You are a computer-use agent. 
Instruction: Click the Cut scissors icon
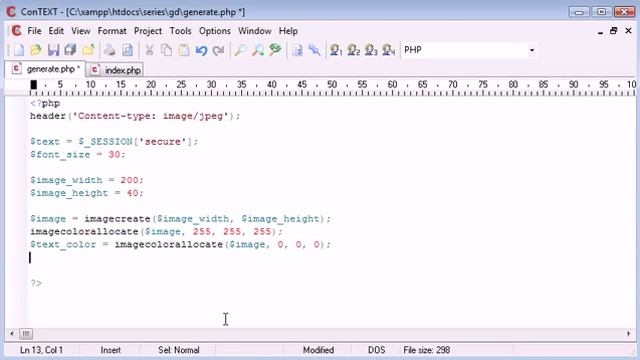tap(149, 50)
